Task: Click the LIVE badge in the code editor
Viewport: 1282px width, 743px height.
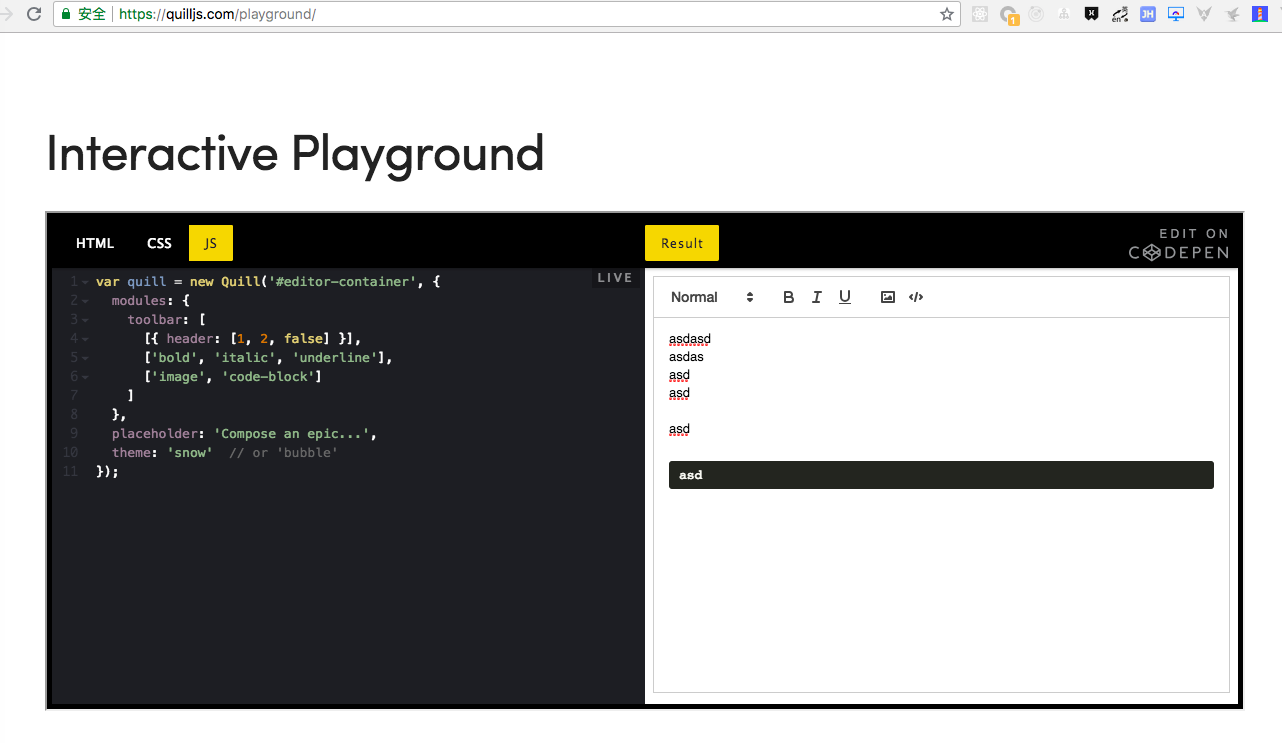Action: pyautogui.click(x=615, y=278)
